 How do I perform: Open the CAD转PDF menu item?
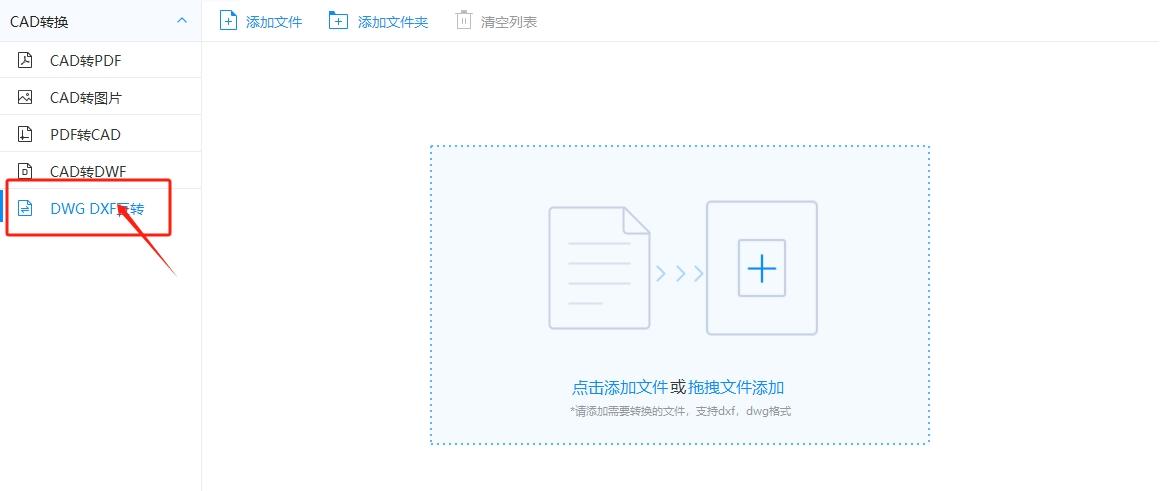pyautogui.click(x=101, y=60)
